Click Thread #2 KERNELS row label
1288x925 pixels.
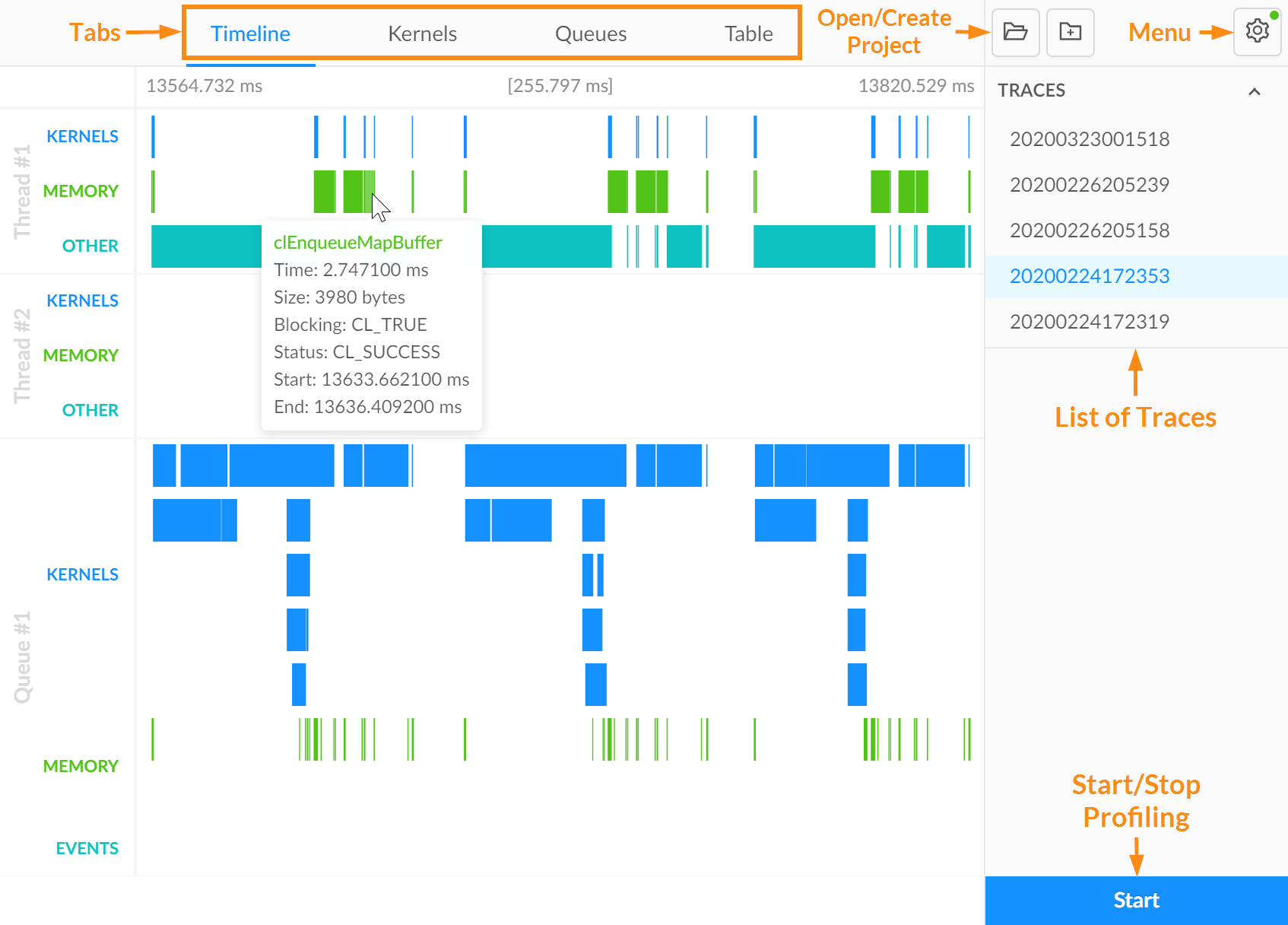click(x=82, y=300)
